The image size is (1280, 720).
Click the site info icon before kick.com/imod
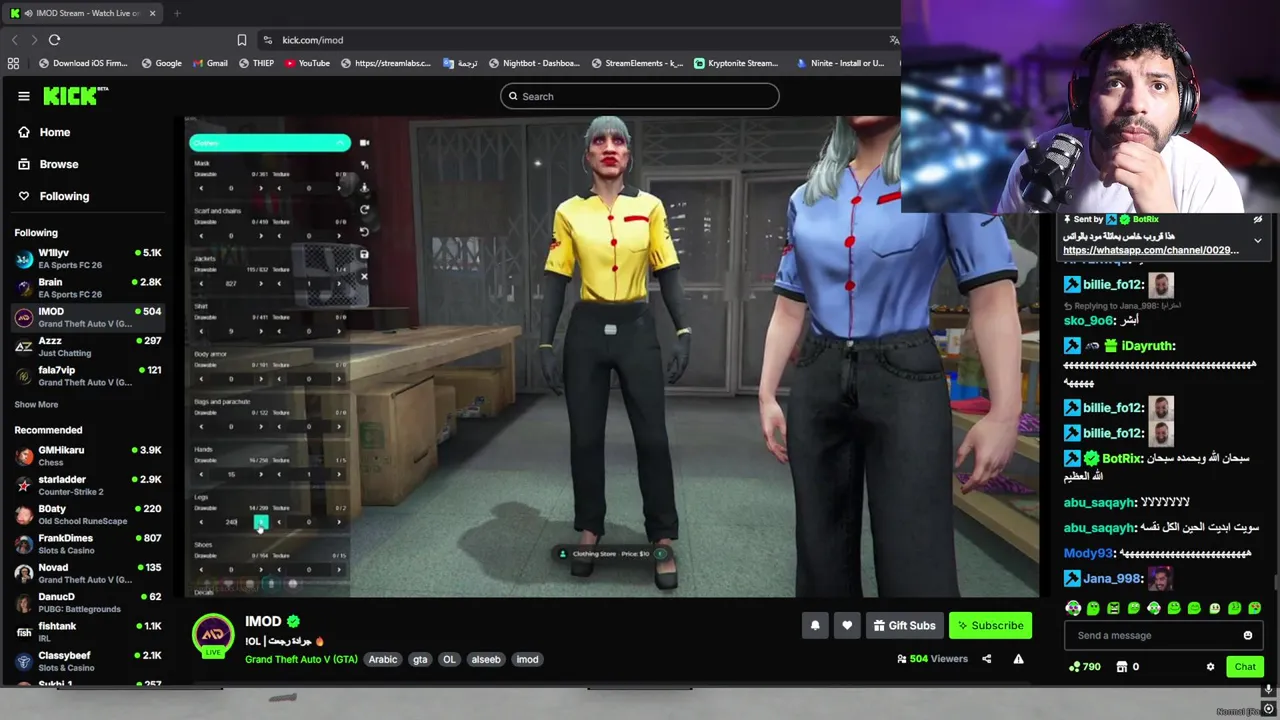[267, 40]
